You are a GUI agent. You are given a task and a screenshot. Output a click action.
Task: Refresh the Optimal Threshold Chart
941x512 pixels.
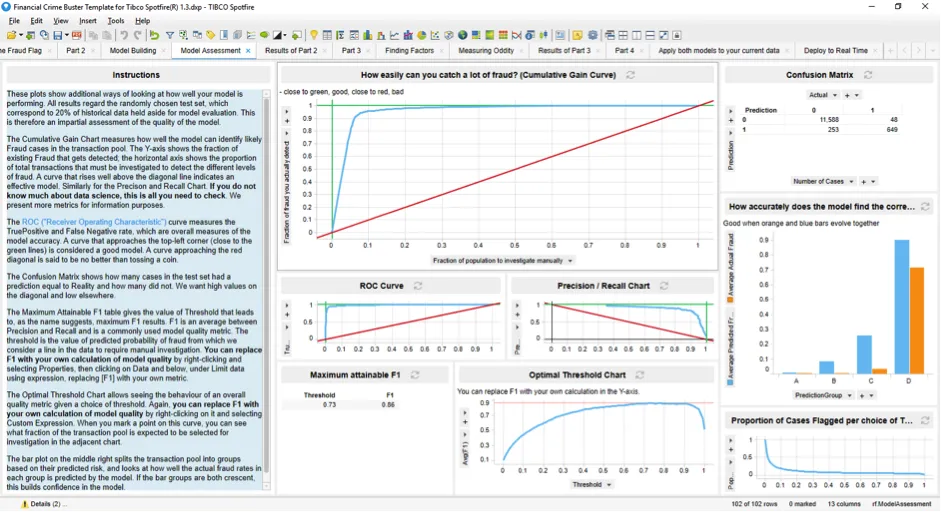coord(640,375)
